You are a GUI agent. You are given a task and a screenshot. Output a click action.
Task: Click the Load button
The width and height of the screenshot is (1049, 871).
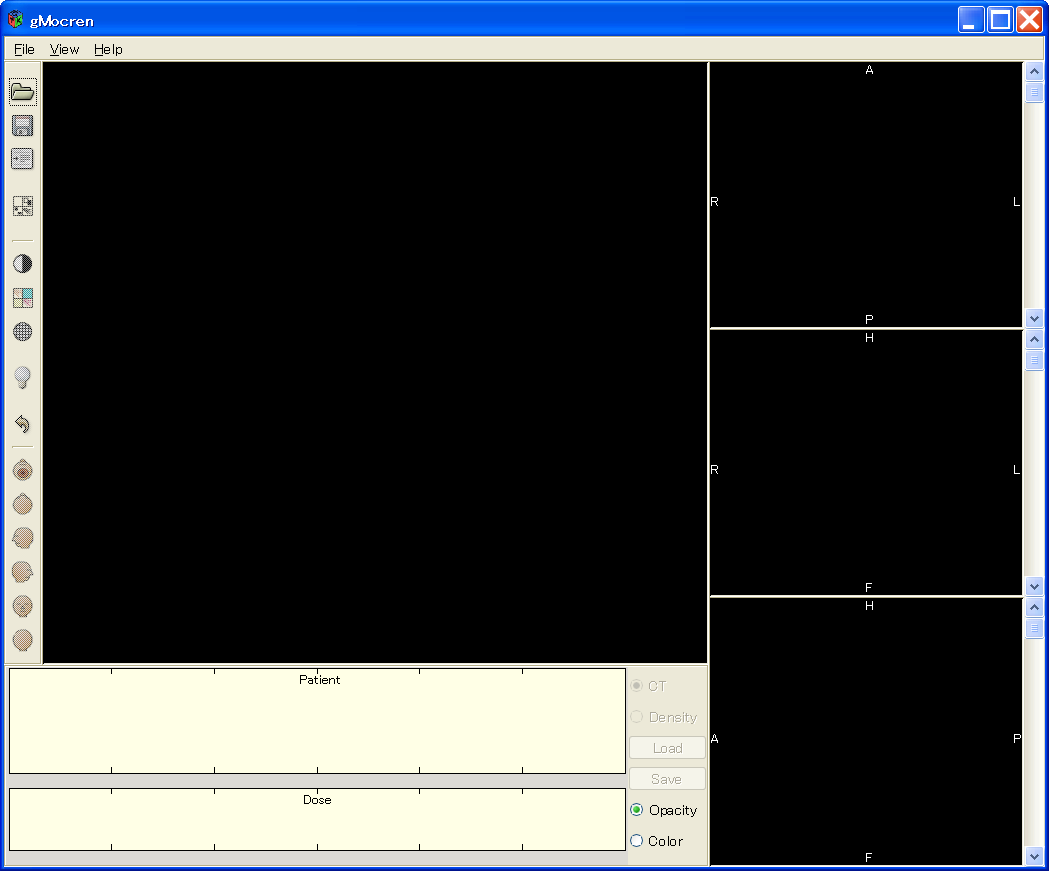click(667, 748)
